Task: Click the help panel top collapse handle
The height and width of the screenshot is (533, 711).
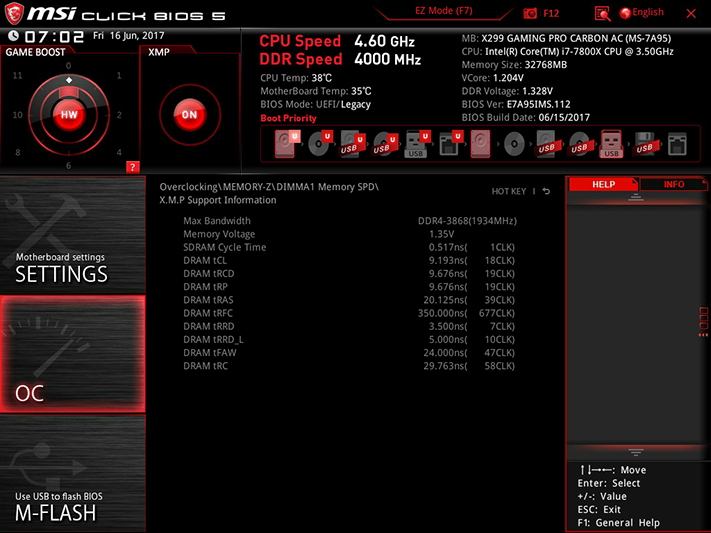Action: 636,197
